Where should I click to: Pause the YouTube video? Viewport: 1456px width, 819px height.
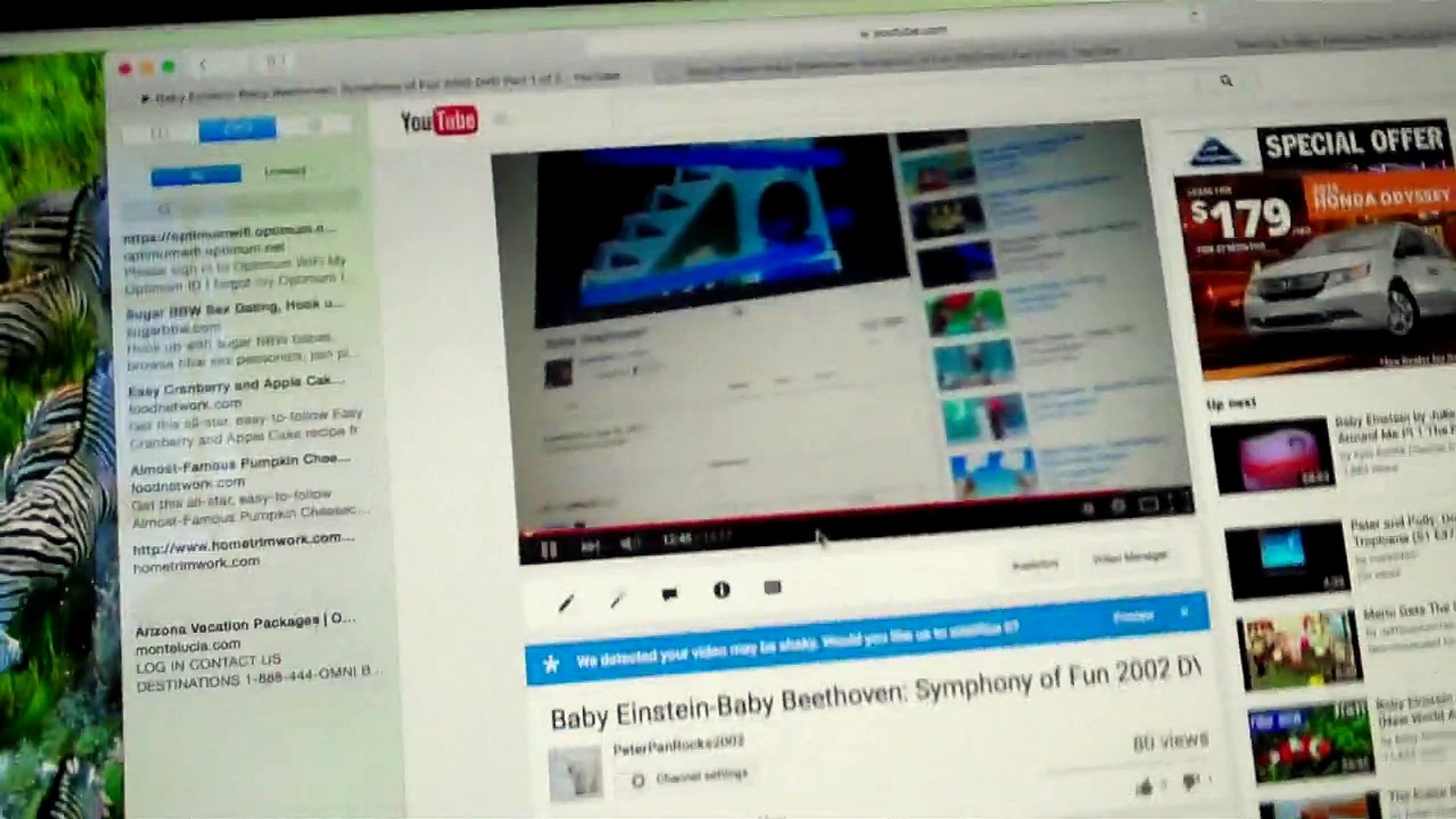[x=550, y=551]
